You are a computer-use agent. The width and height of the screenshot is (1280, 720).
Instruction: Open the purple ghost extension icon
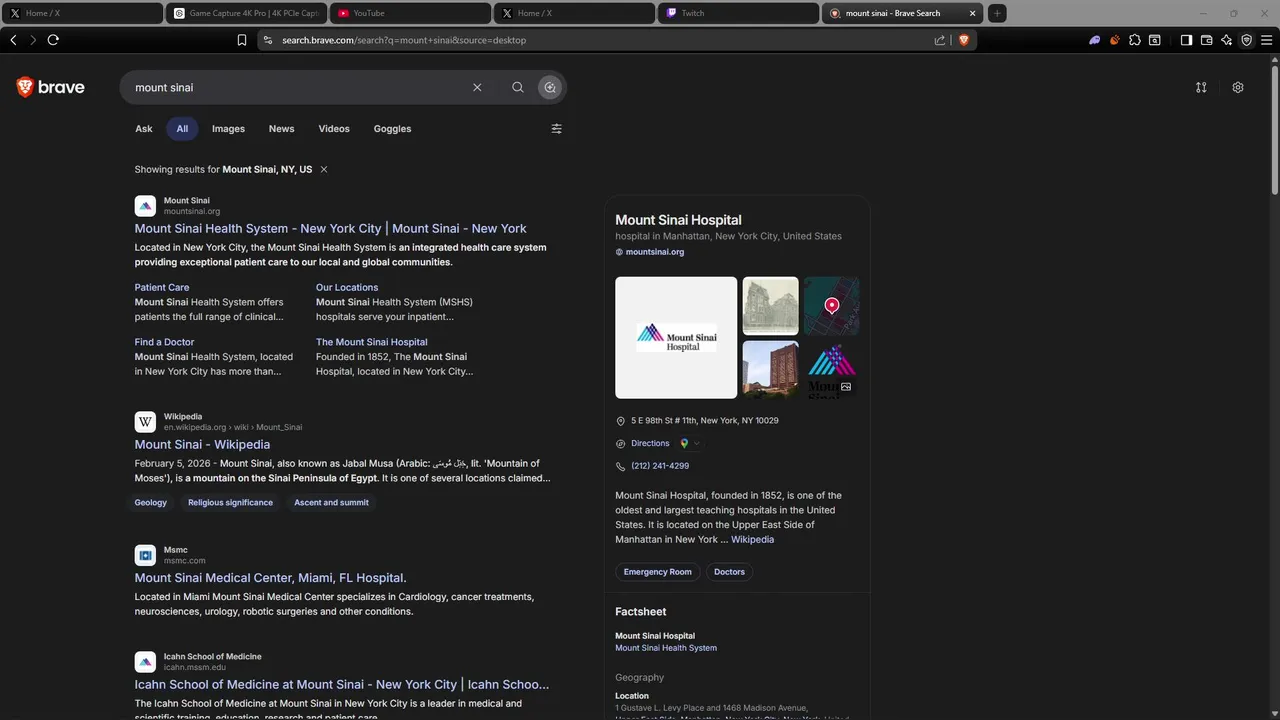1095,40
